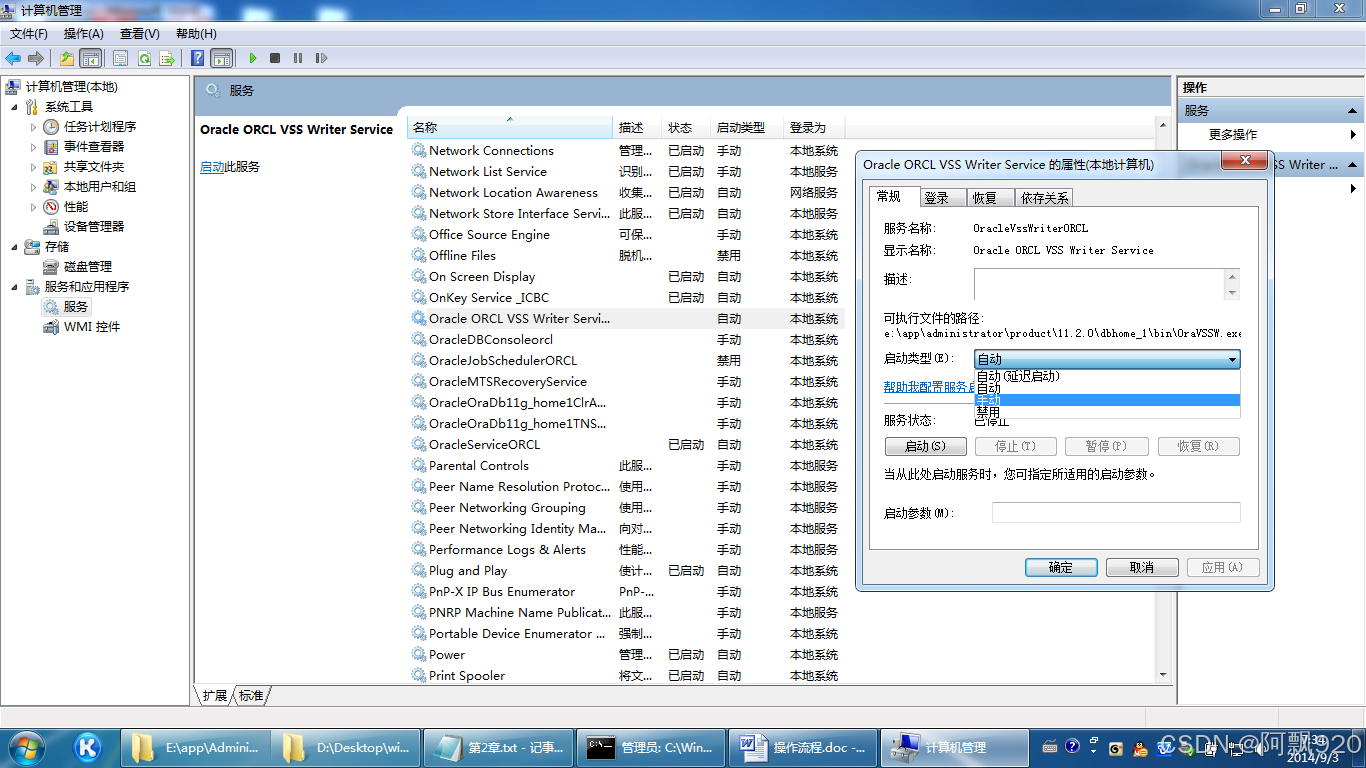Select 共享文件夹 in the console tree
The width and height of the screenshot is (1366, 768).
click(94, 167)
